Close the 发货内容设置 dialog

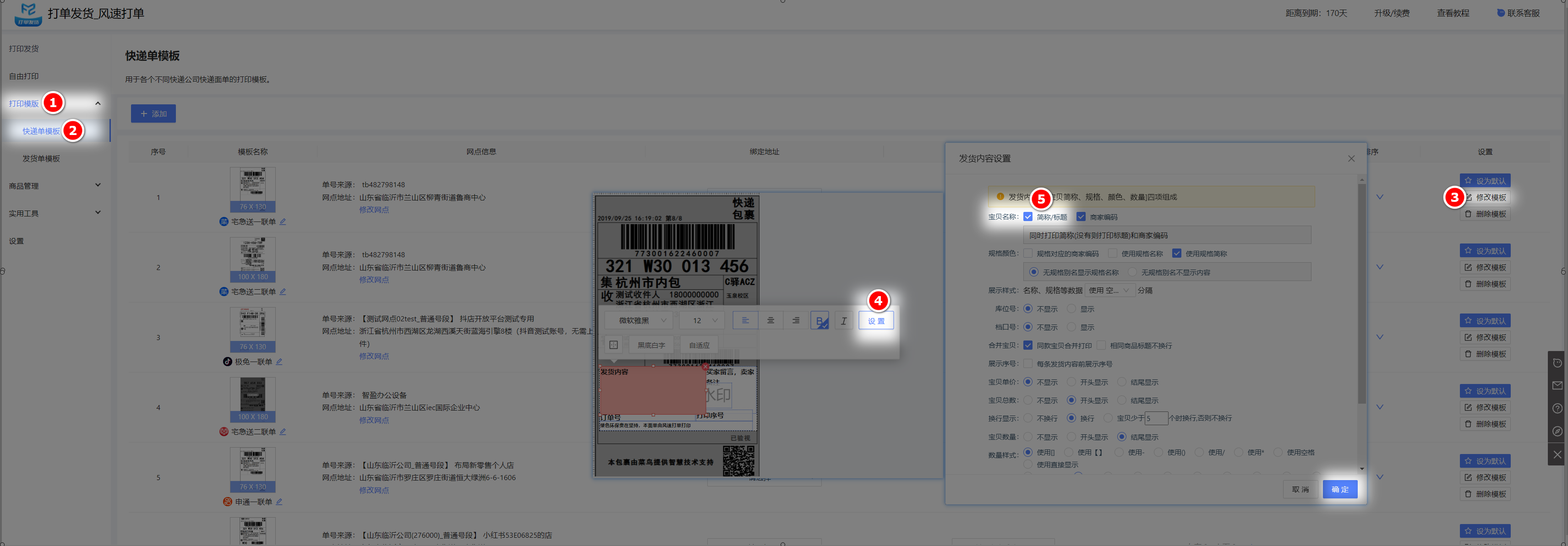click(x=1351, y=158)
